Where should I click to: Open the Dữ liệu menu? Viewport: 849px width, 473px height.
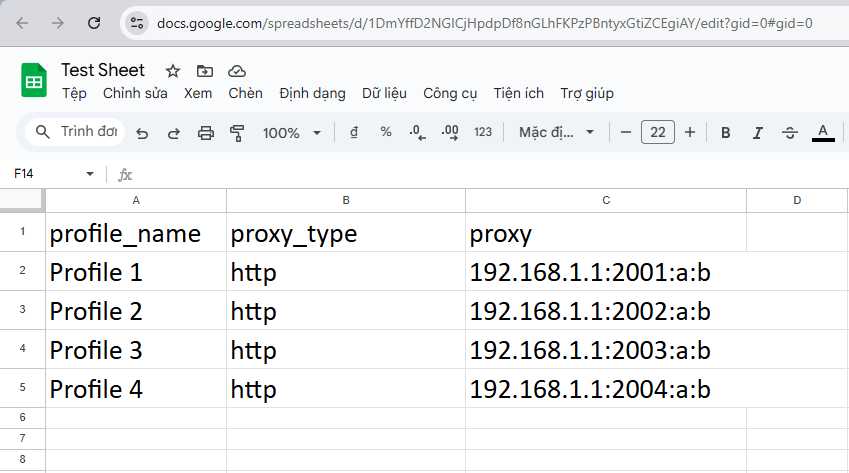384,94
